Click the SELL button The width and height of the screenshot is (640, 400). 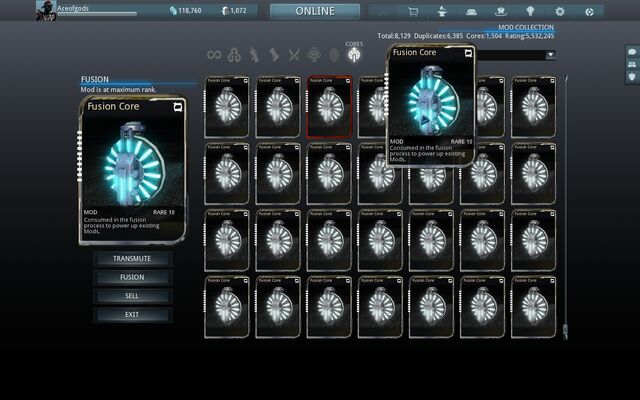tap(132, 296)
